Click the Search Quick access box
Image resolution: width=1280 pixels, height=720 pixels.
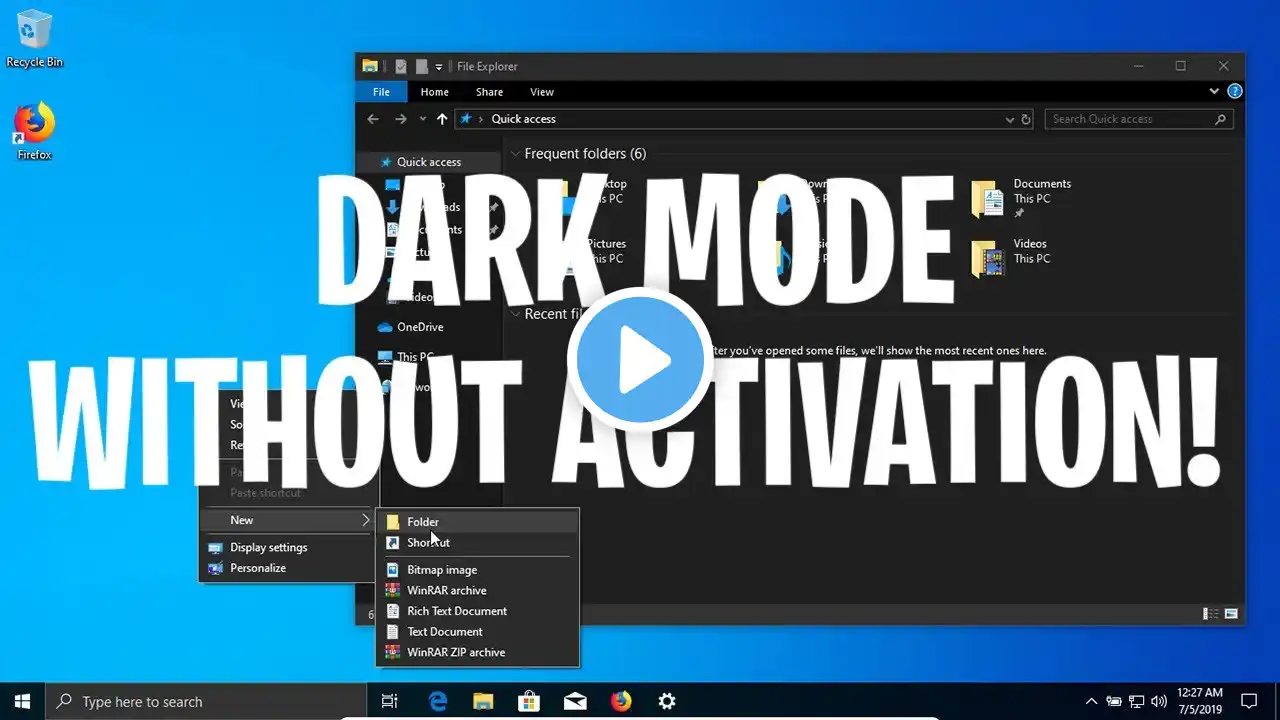pyautogui.click(x=1139, y=119)
